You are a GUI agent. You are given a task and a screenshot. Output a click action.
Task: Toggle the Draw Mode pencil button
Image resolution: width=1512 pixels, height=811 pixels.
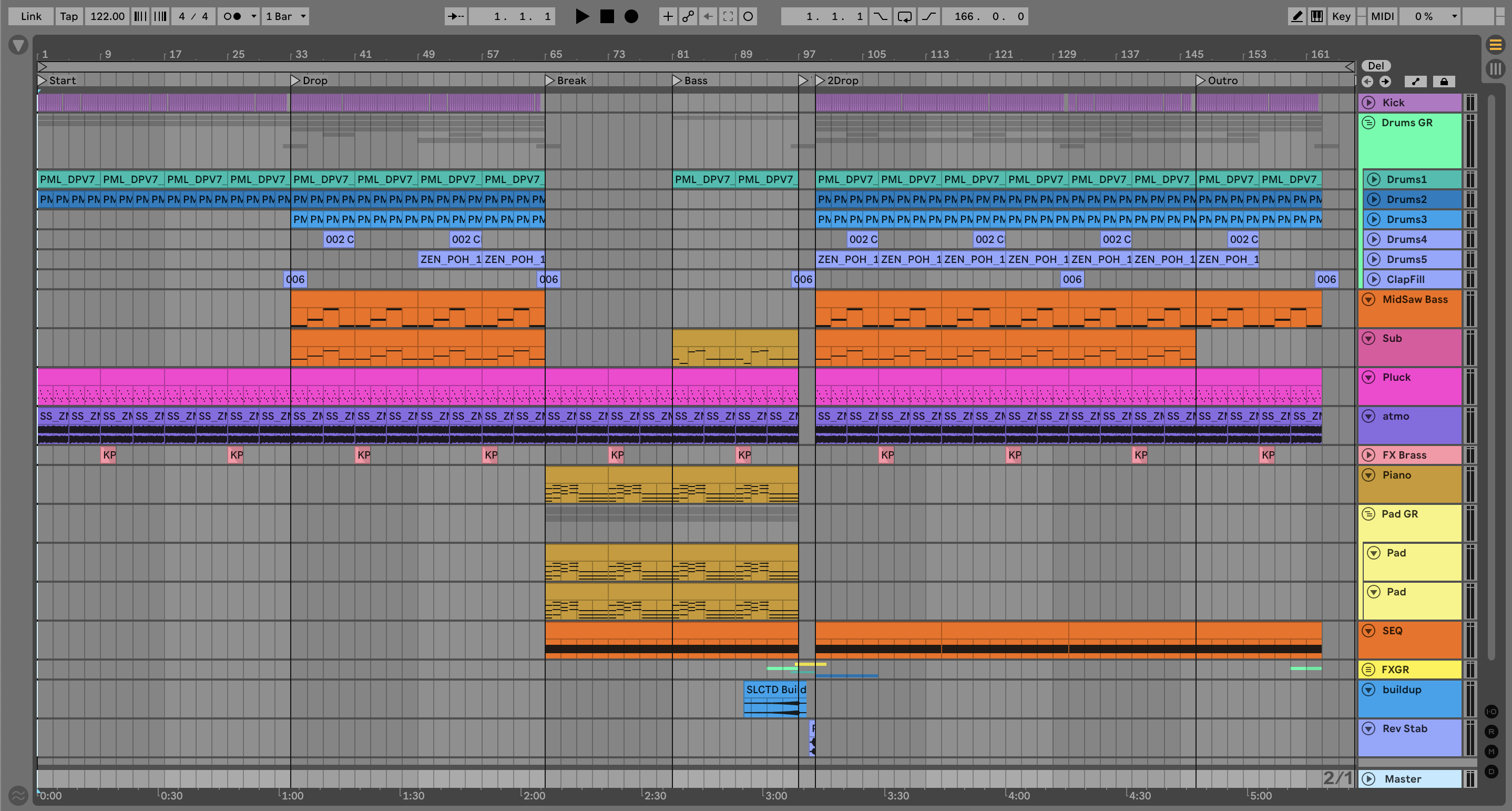point(1296,16)
